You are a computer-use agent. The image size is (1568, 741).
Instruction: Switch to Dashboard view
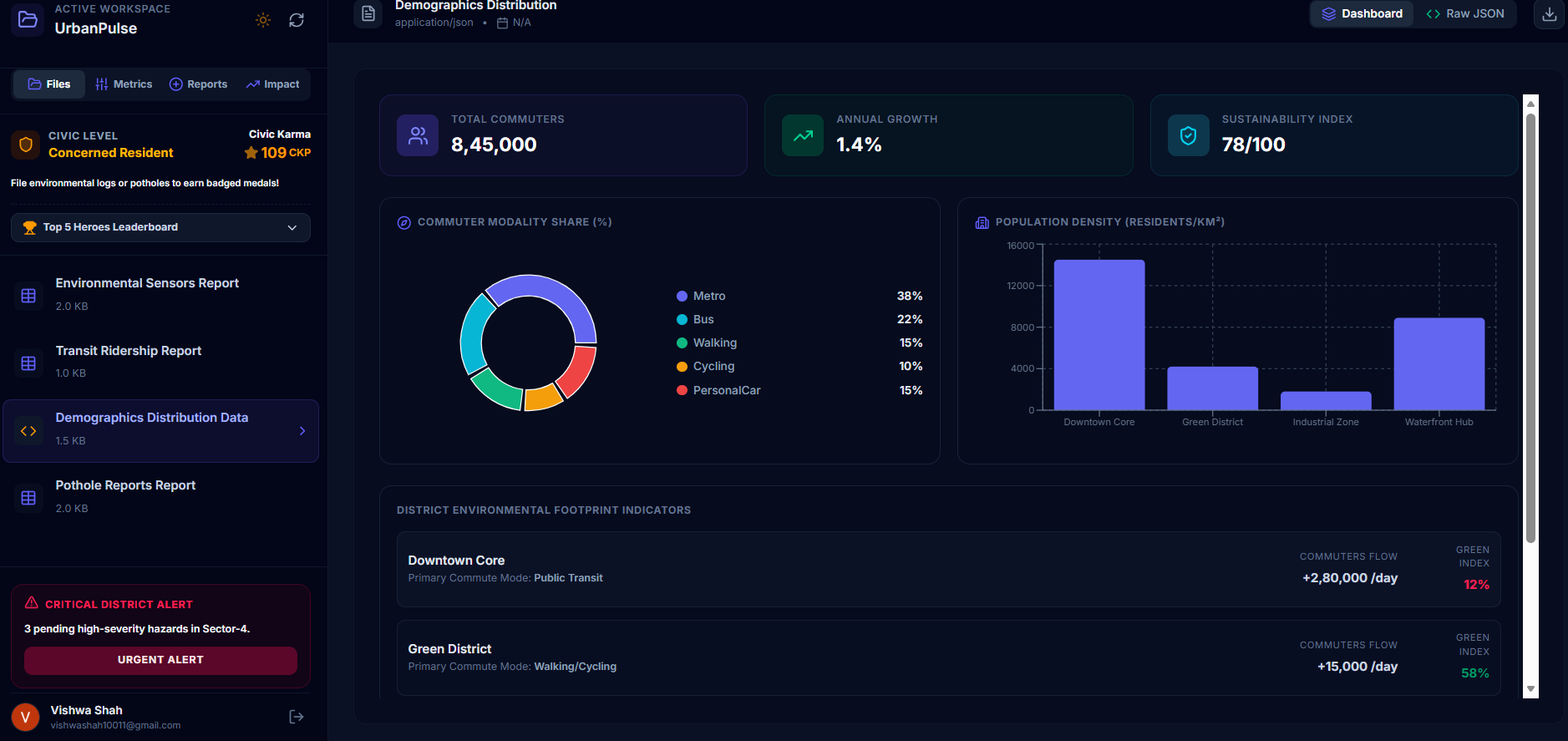(1362, 14)
